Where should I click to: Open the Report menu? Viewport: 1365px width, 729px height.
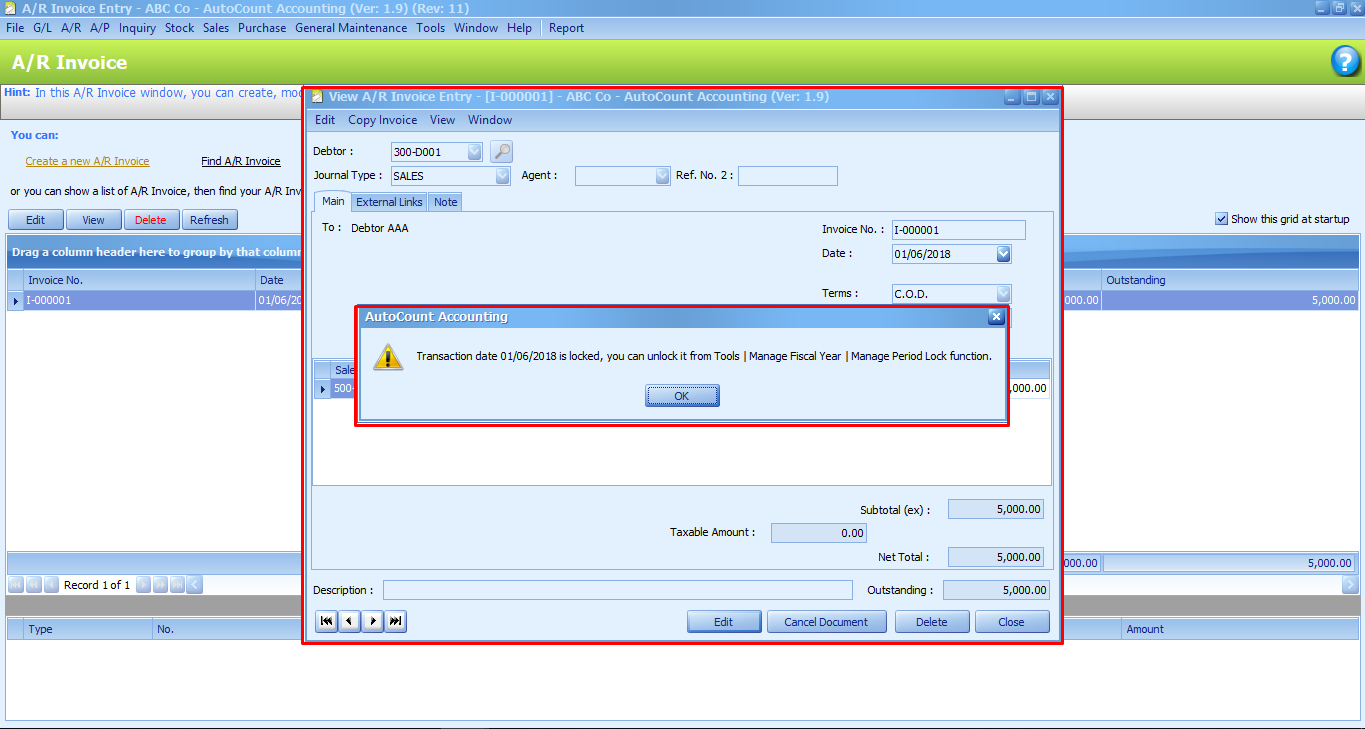[x=566, y=28]
